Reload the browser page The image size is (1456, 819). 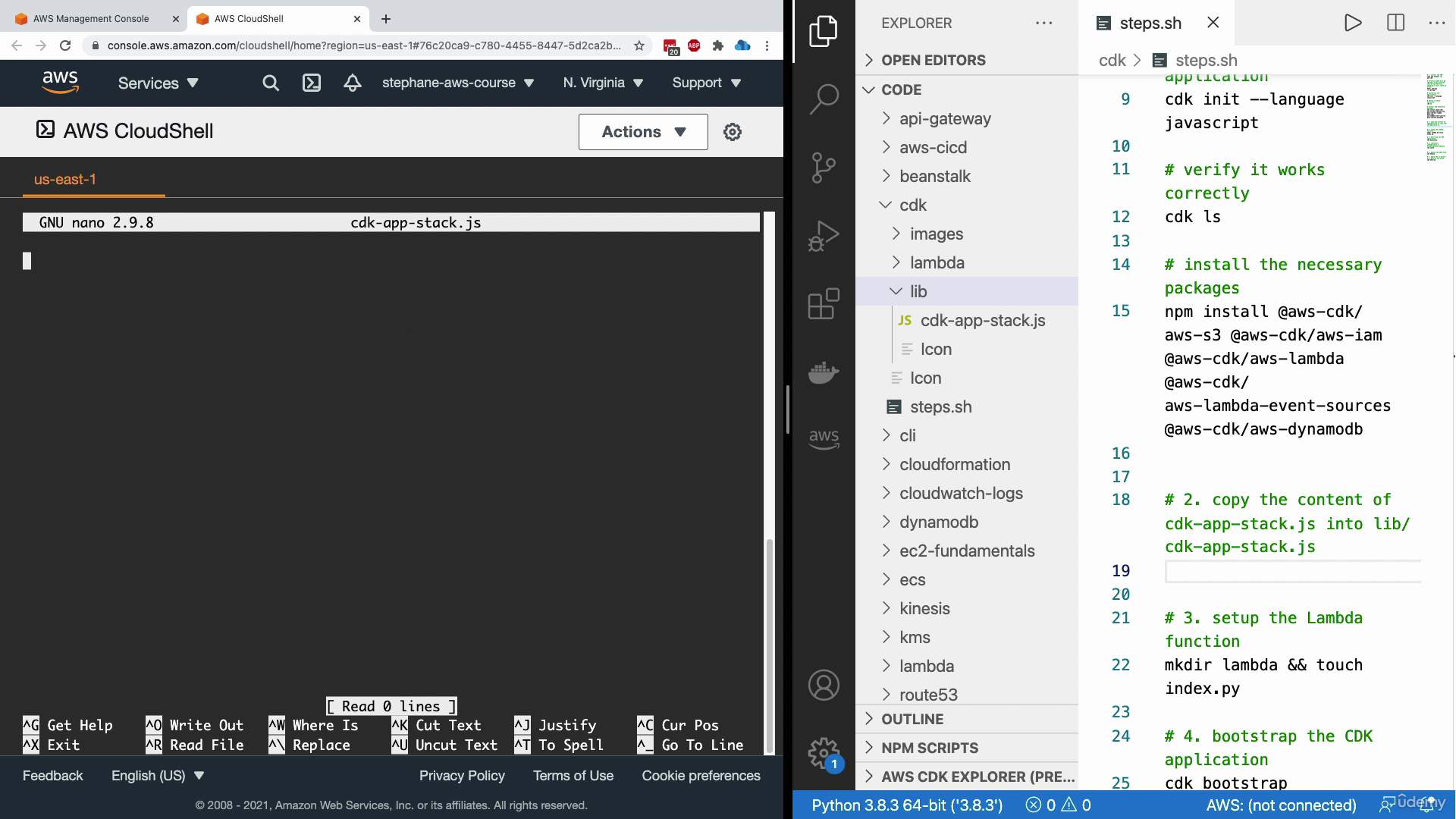click(x=65, y=45)
